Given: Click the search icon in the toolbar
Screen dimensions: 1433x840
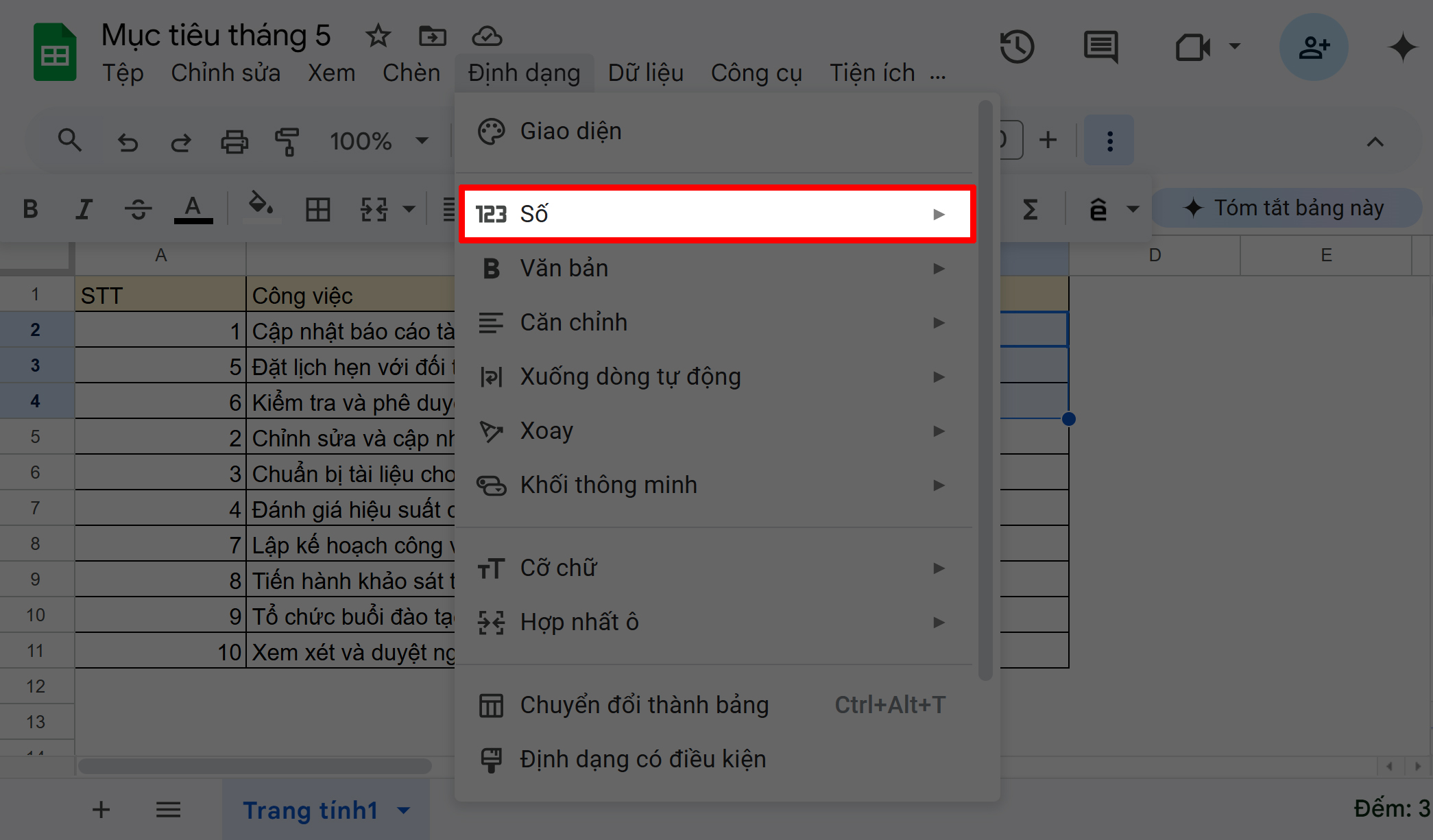Looking at the screenshot, I should (70, 140).
